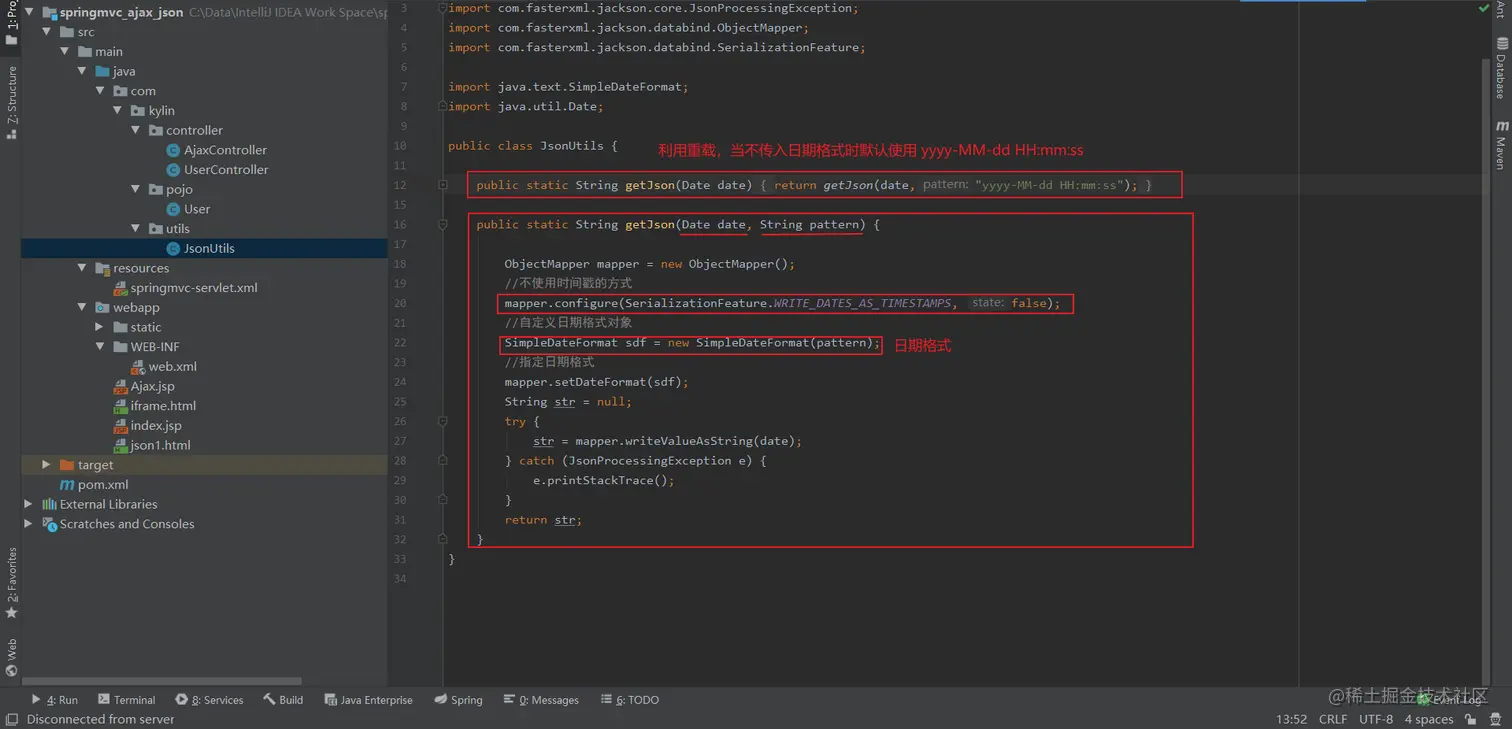Collapse the com package arrow

pyautogui.click(x=100, y=91)
